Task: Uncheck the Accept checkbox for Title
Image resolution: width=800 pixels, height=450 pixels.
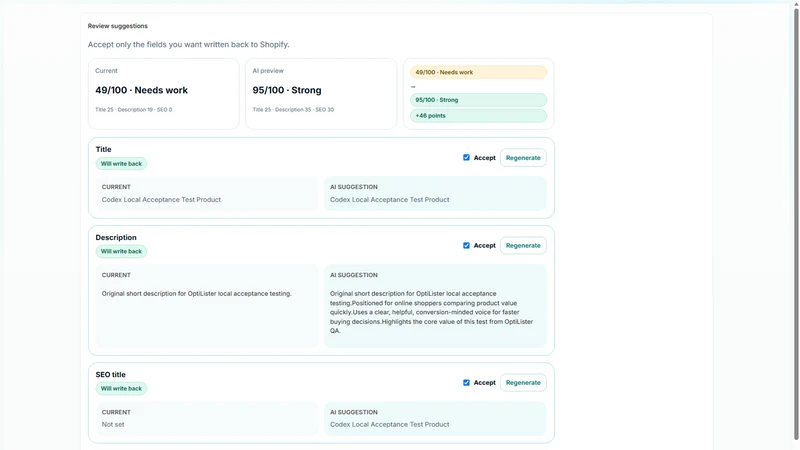Action: click(466, 158)
